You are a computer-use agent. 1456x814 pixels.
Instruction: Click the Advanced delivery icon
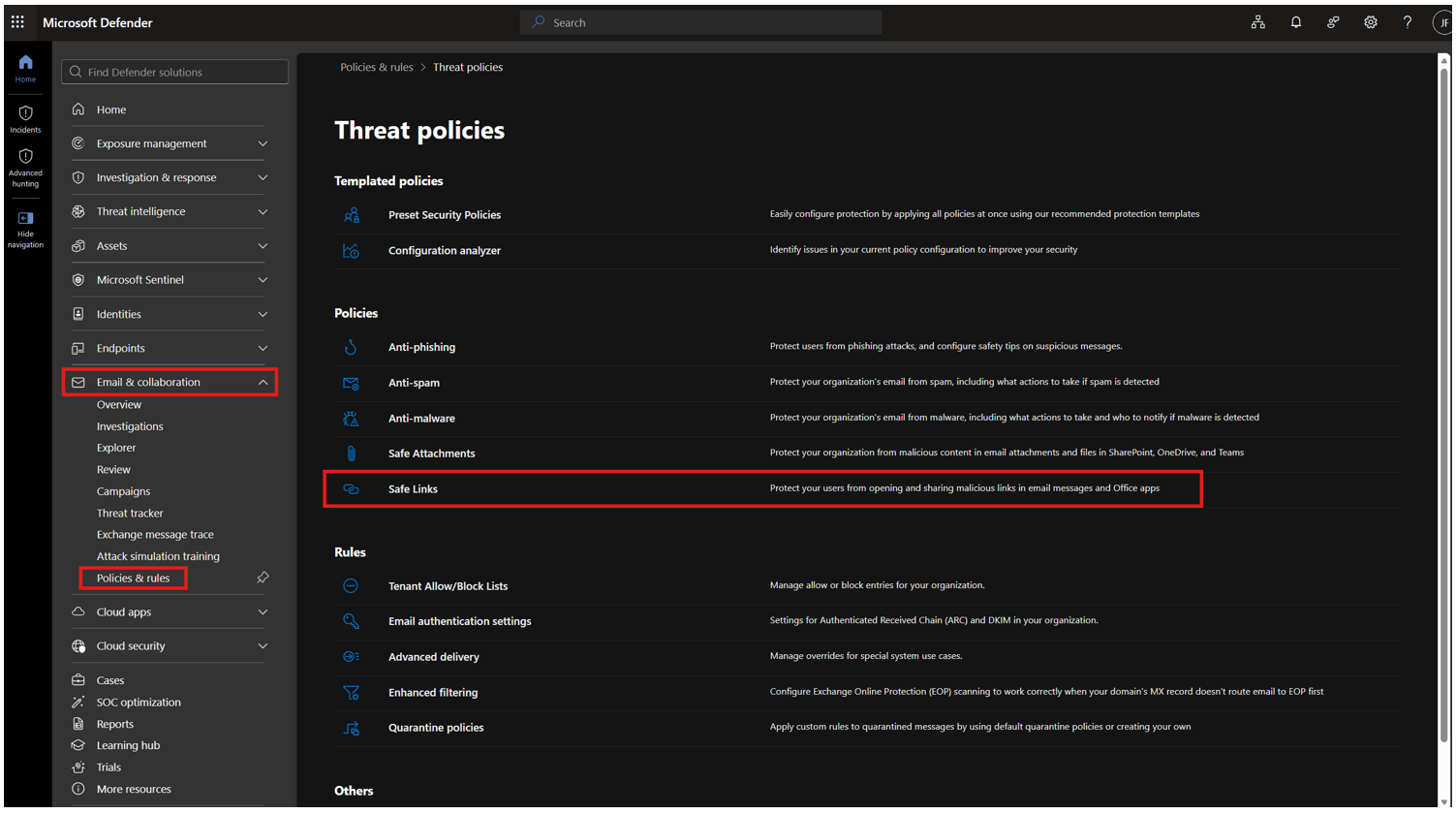tap(351, 657)
